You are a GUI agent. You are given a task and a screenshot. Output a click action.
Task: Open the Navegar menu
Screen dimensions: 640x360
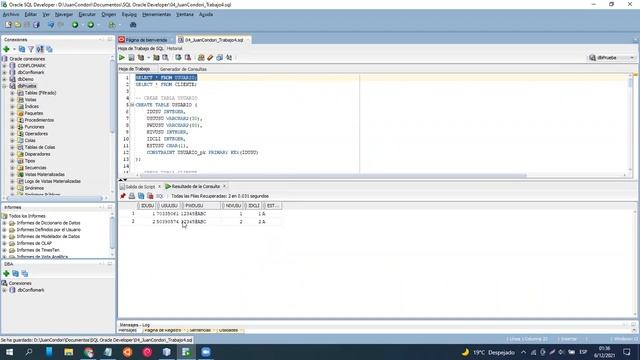coord(64,14)
